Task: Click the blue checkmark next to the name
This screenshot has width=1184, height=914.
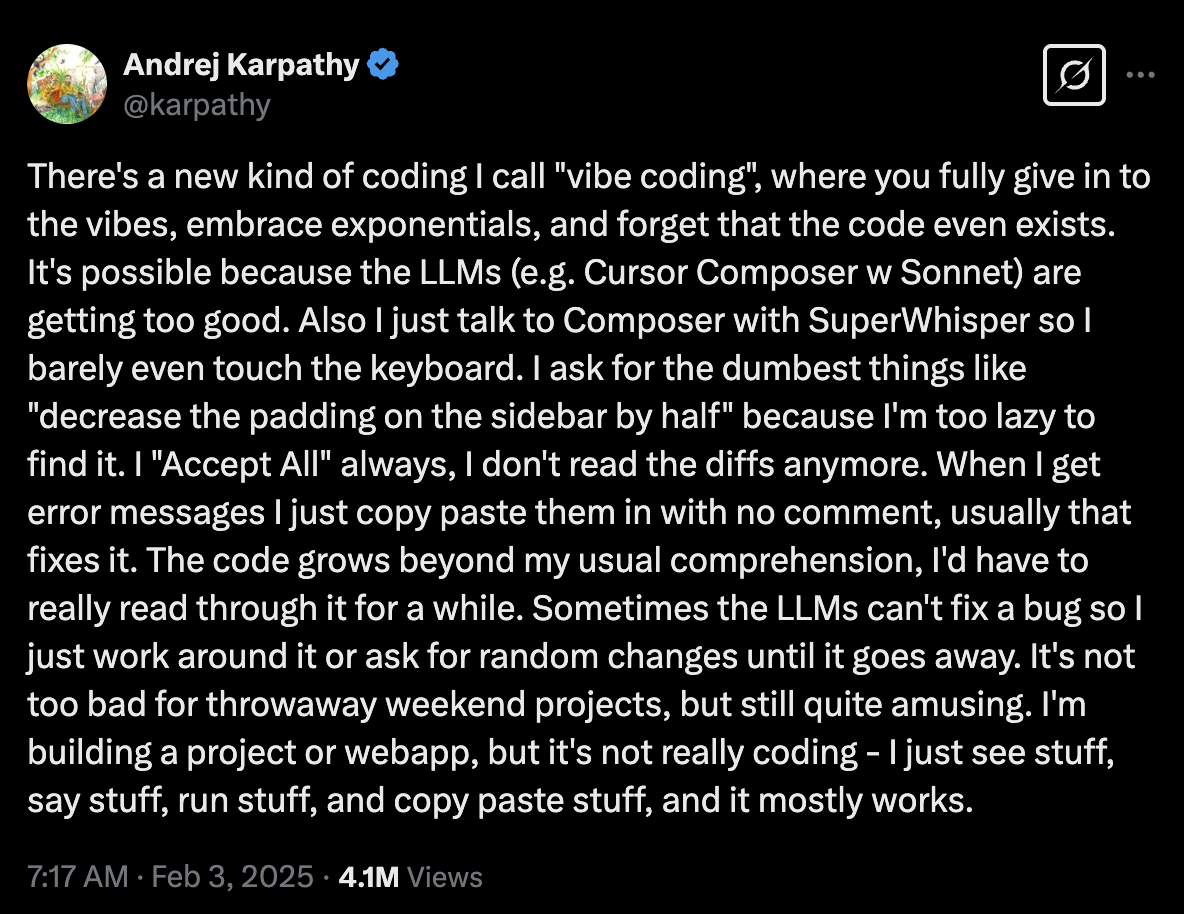Action: click(x=381, y=63)
